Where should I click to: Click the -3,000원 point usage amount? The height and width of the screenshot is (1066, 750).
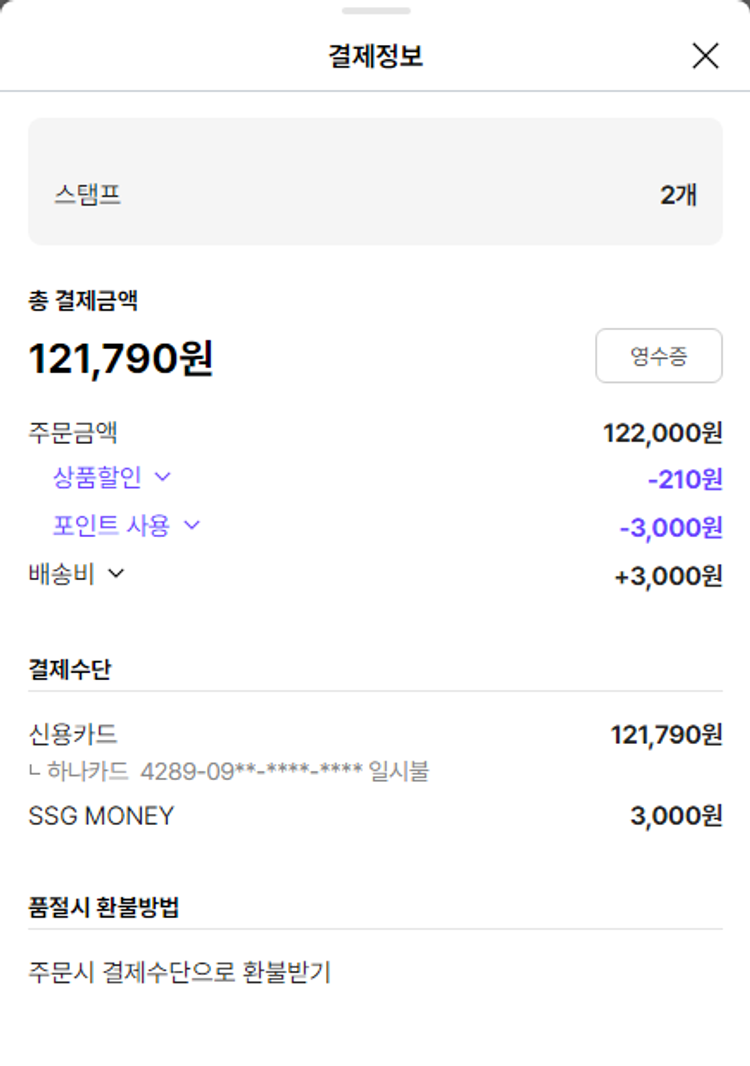(x=670, y=527)
